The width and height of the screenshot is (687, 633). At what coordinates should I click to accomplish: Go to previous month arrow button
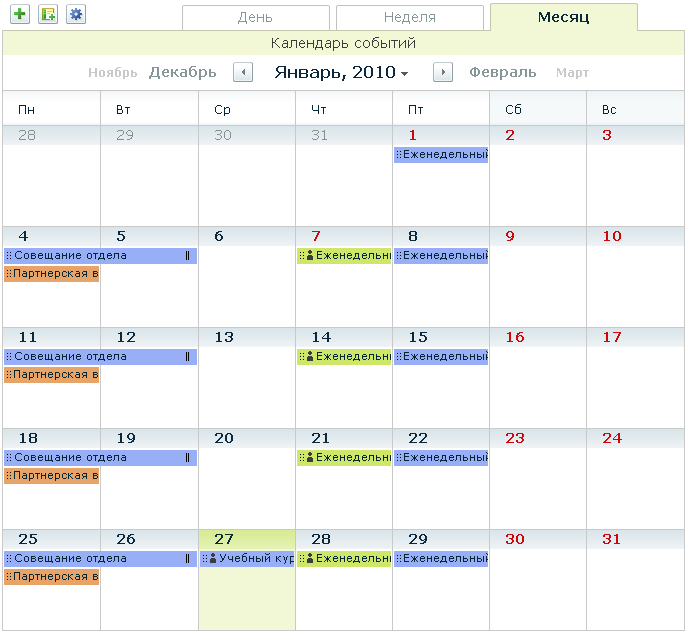(x=243, y=73)
